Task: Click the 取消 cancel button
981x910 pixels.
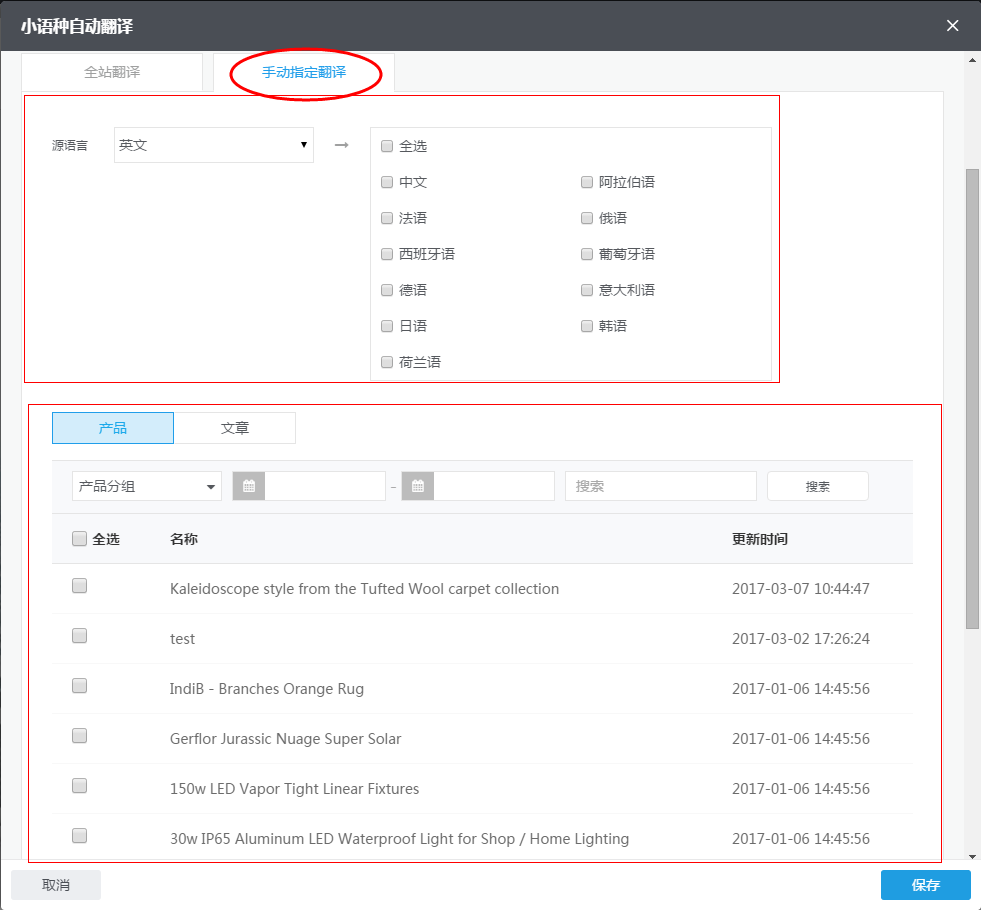Action: coord(56,885)
